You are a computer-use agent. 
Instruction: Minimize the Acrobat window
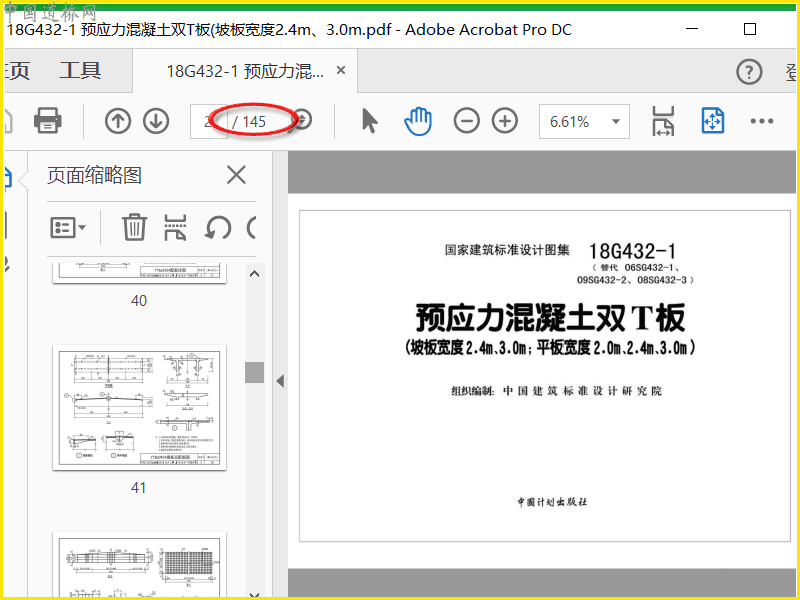tap(692, 29)
